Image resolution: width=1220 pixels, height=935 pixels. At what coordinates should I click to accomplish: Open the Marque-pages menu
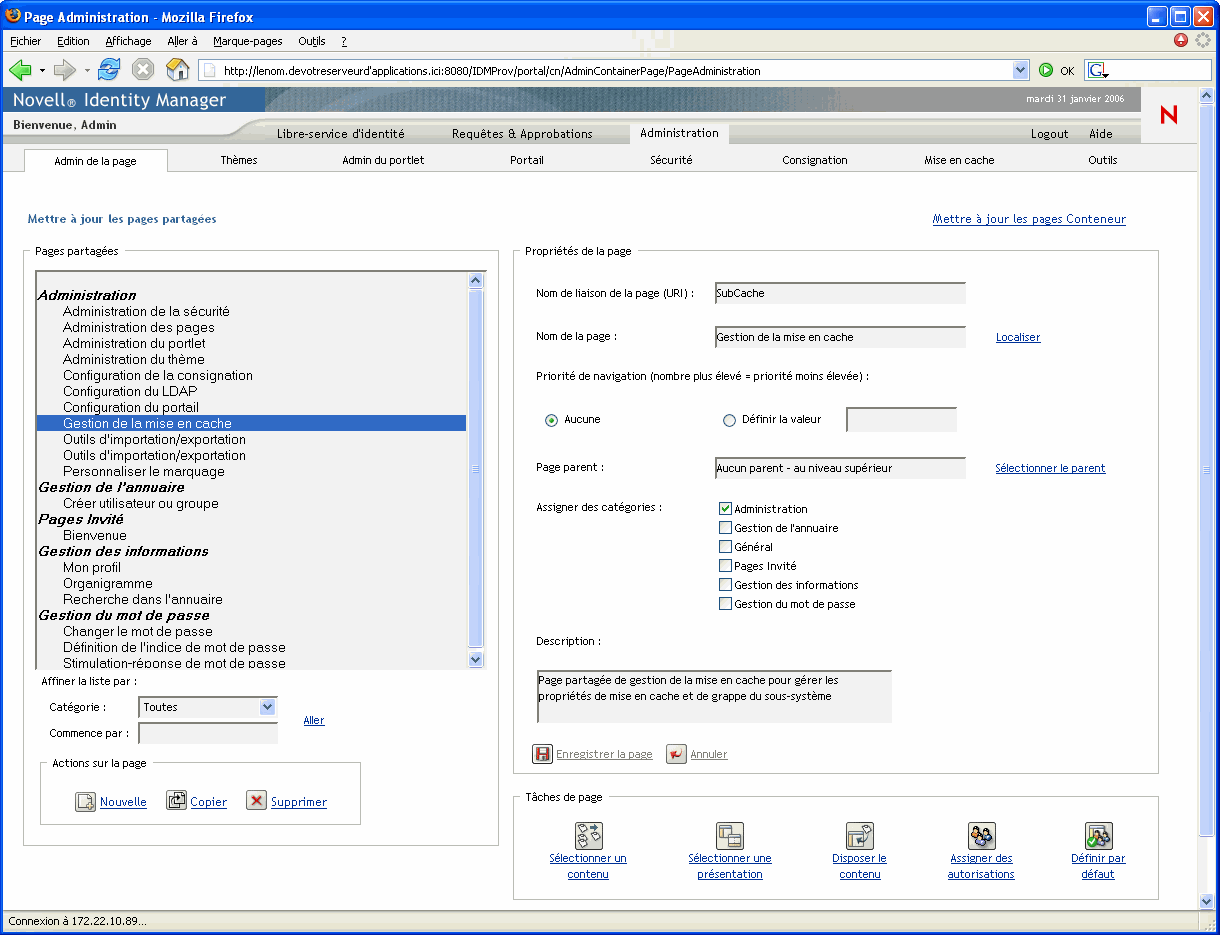tap(248, 41)
